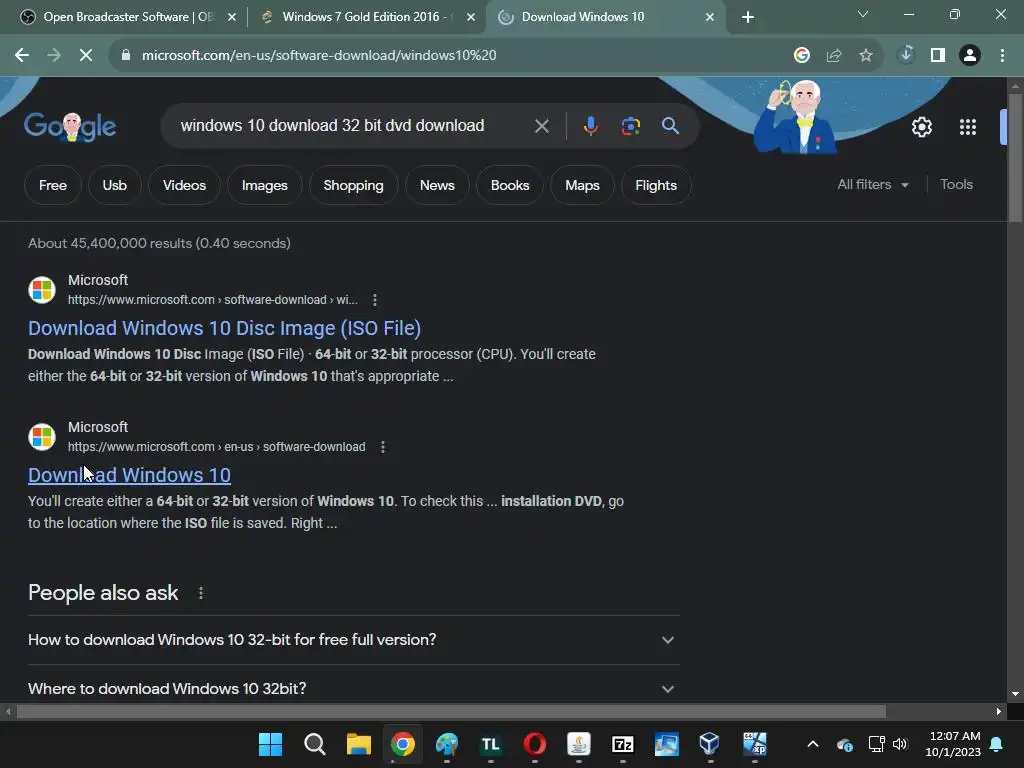This screenshot has width=1024, height=768.
Task: Open People also ask options menu
Action: pyautogui.click(x=201, y=593)
